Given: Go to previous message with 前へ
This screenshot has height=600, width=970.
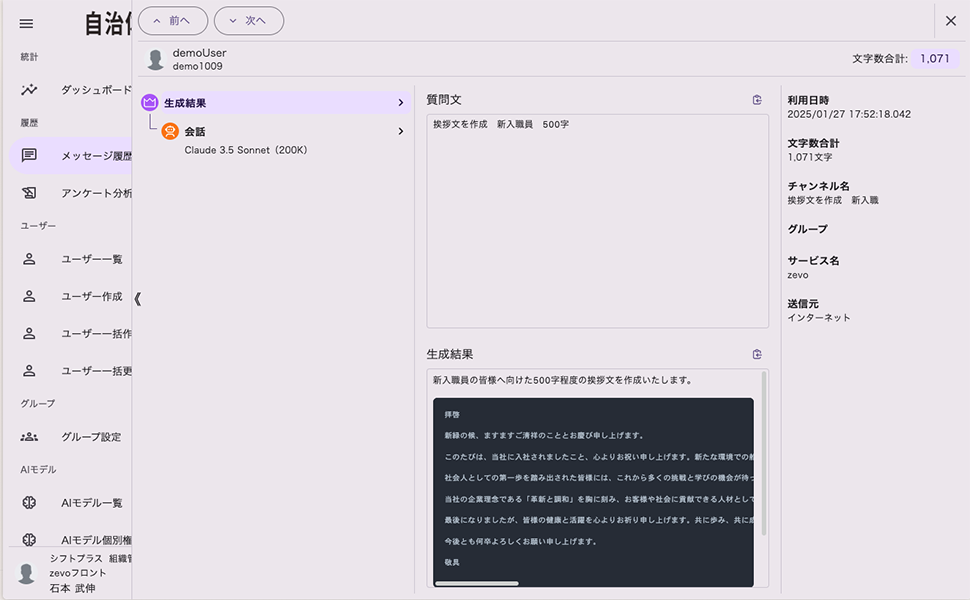Looking at the screenshot, I should click(x=173, y=21).
